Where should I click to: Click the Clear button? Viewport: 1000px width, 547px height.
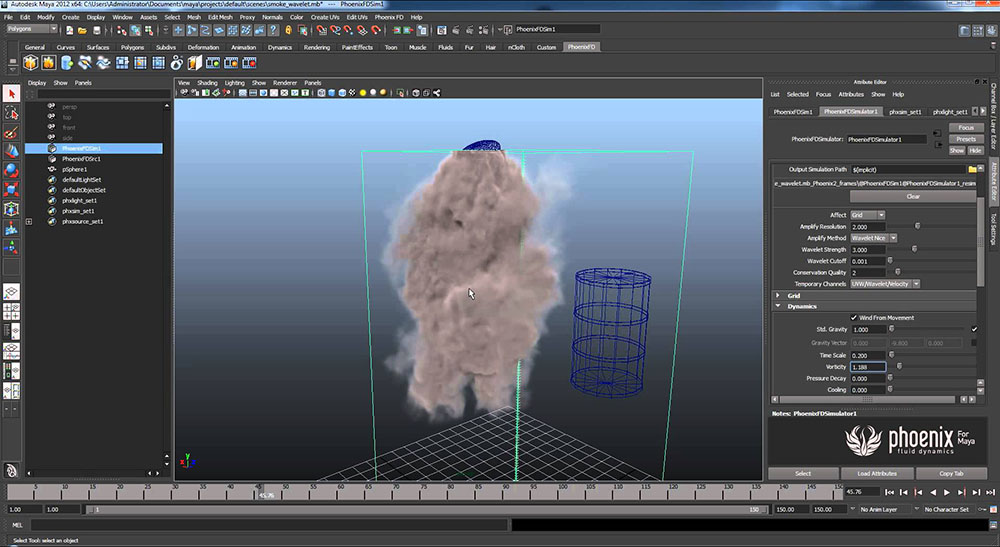click(913, 196)
